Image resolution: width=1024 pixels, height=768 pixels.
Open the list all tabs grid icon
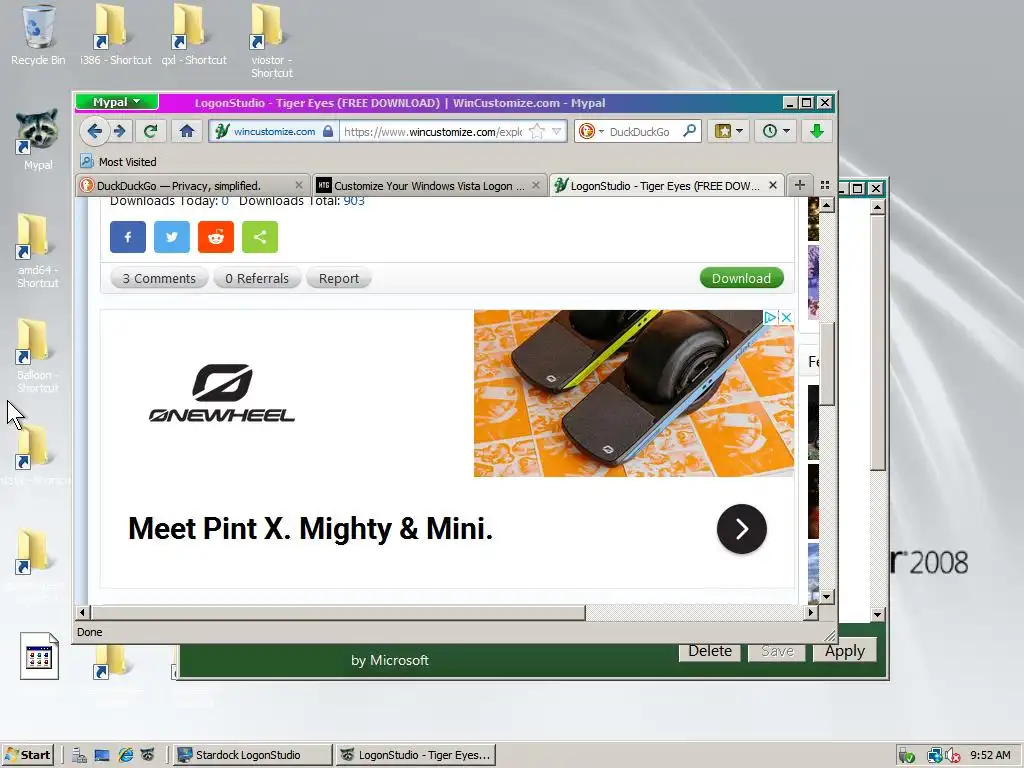point(825,185)
